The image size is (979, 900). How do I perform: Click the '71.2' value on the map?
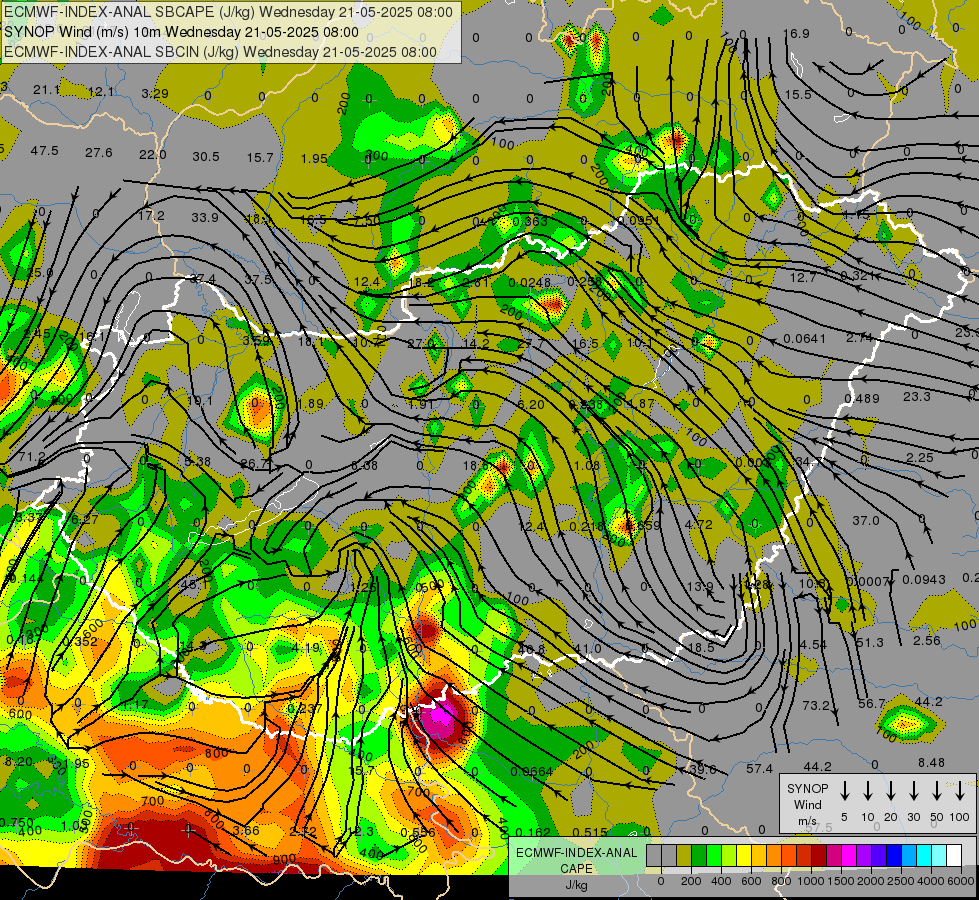click(31, 457)
